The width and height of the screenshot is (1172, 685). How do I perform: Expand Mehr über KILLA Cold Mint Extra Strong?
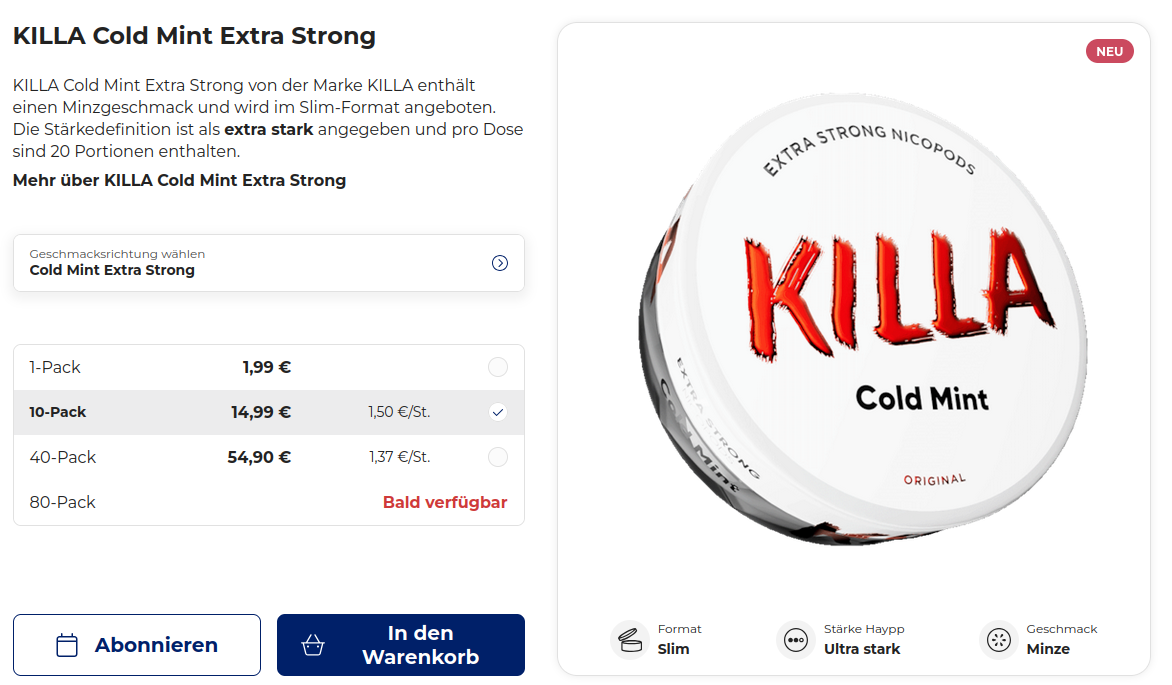coord(179,181)
